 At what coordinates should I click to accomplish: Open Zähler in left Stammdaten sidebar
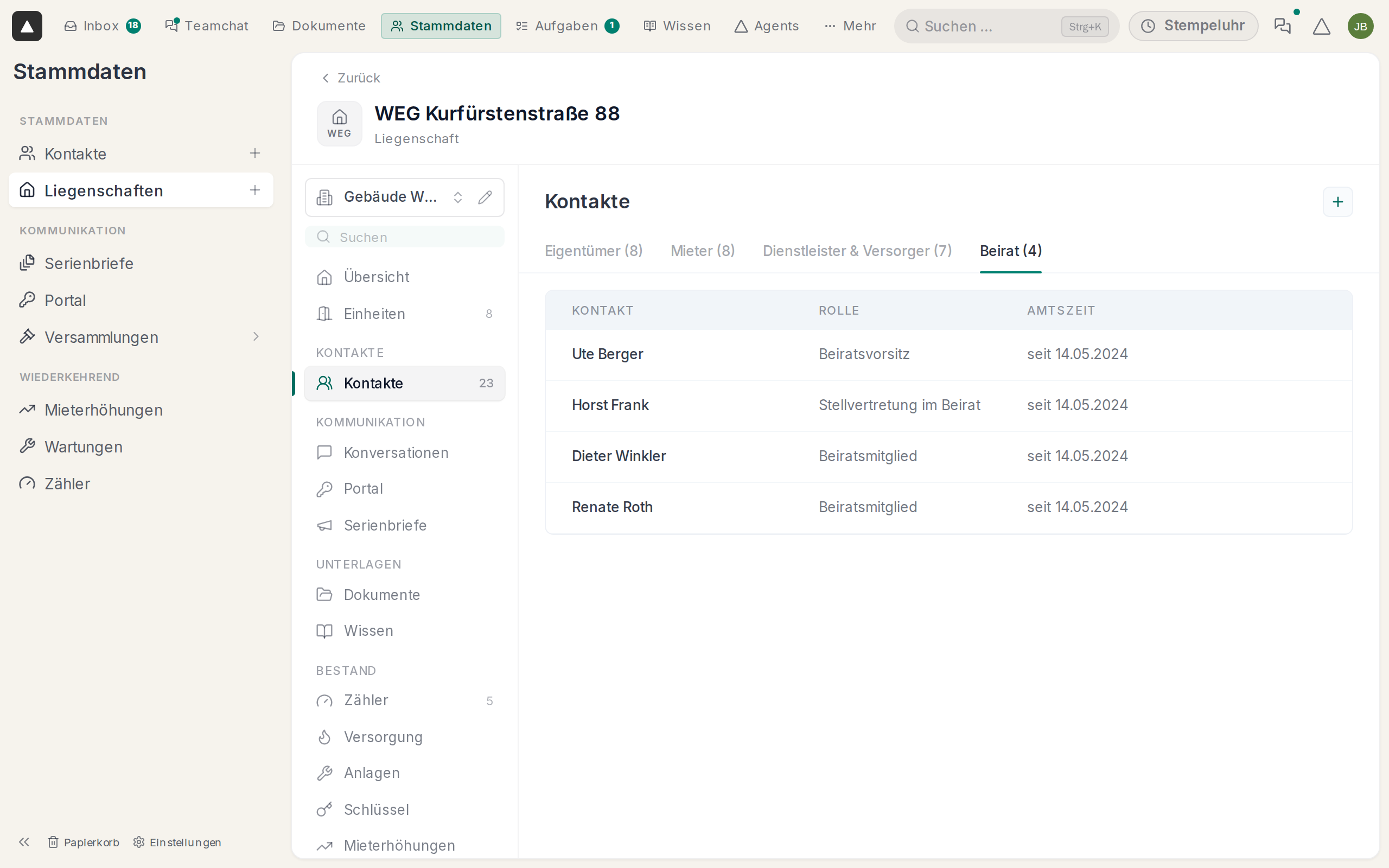pyautogui.click(x=141, y=483)
